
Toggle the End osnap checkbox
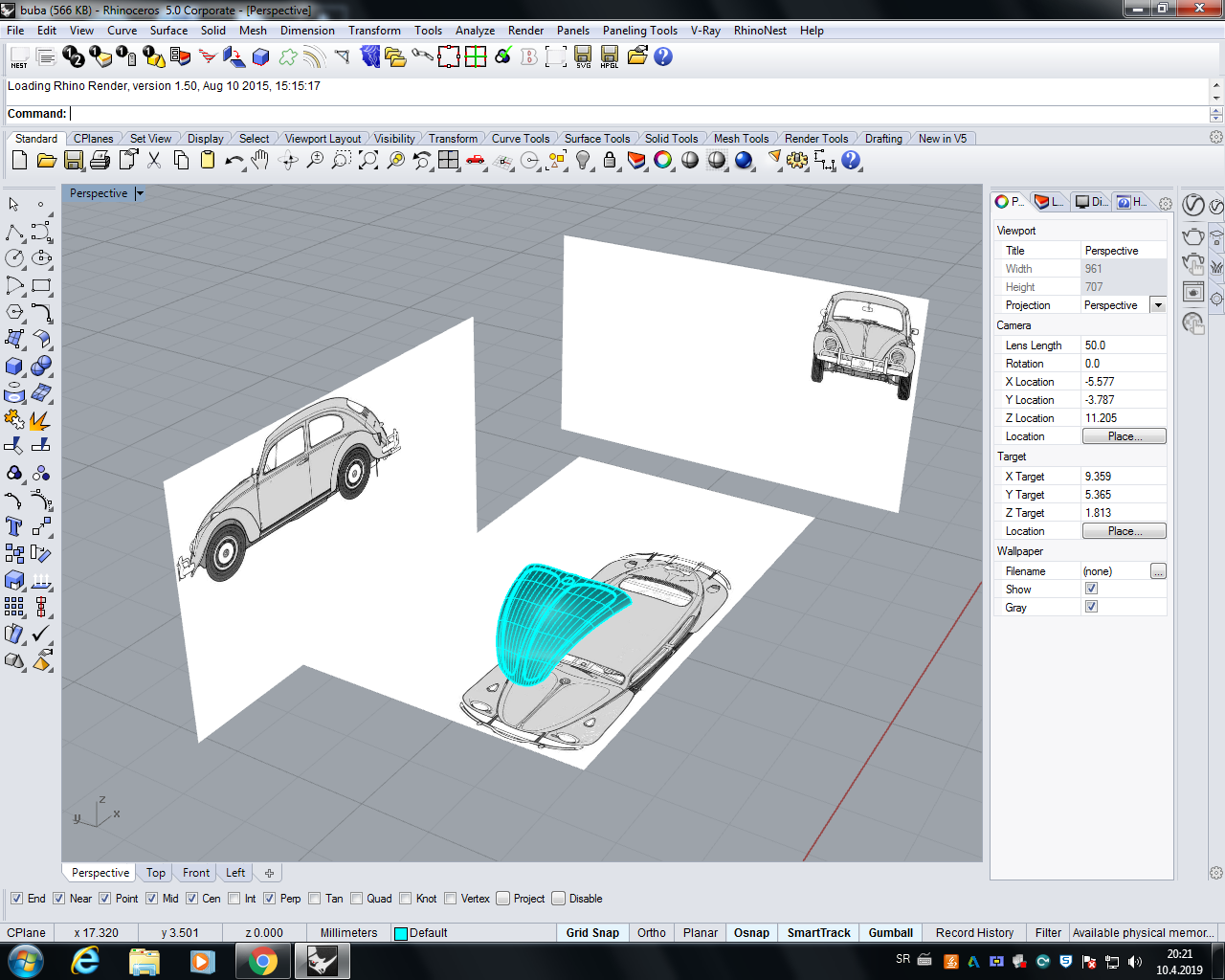tap(16, 899)
